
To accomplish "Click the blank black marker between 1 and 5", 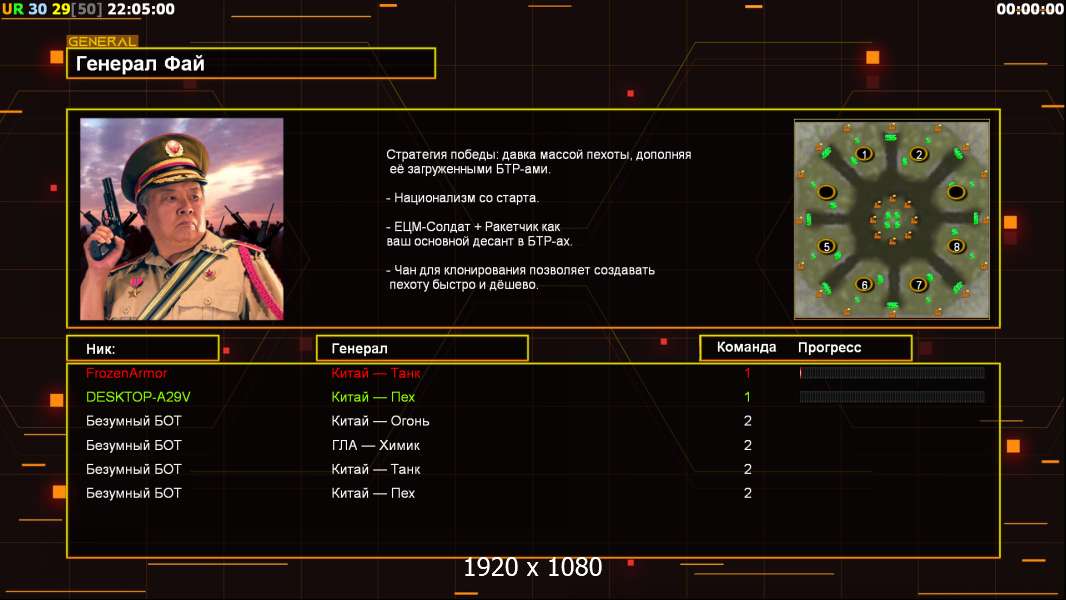I will coord(827,192).
